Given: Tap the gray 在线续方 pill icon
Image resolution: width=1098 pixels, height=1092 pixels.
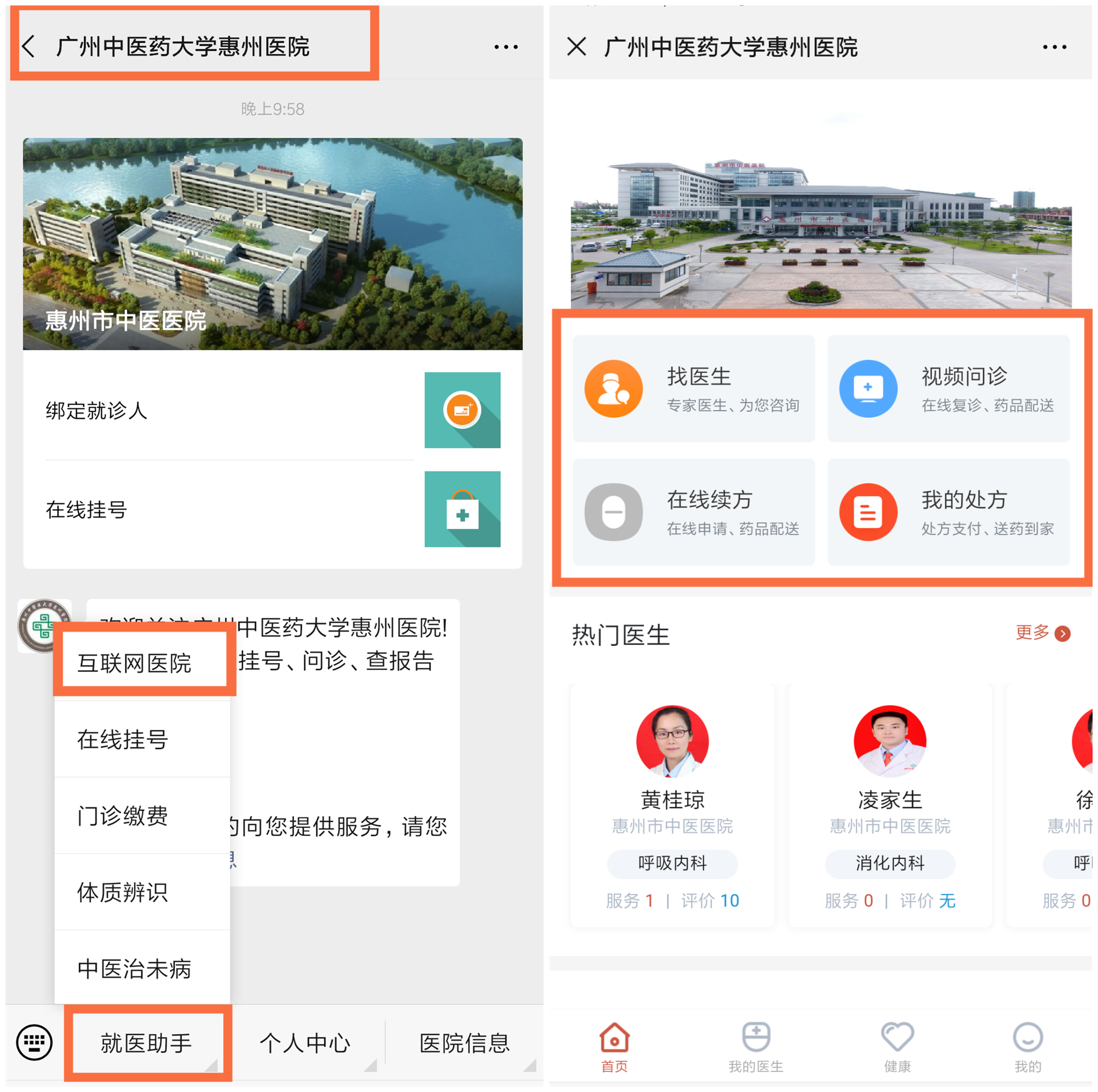Looking at the screenshot, I should click(x=613, y=512).
